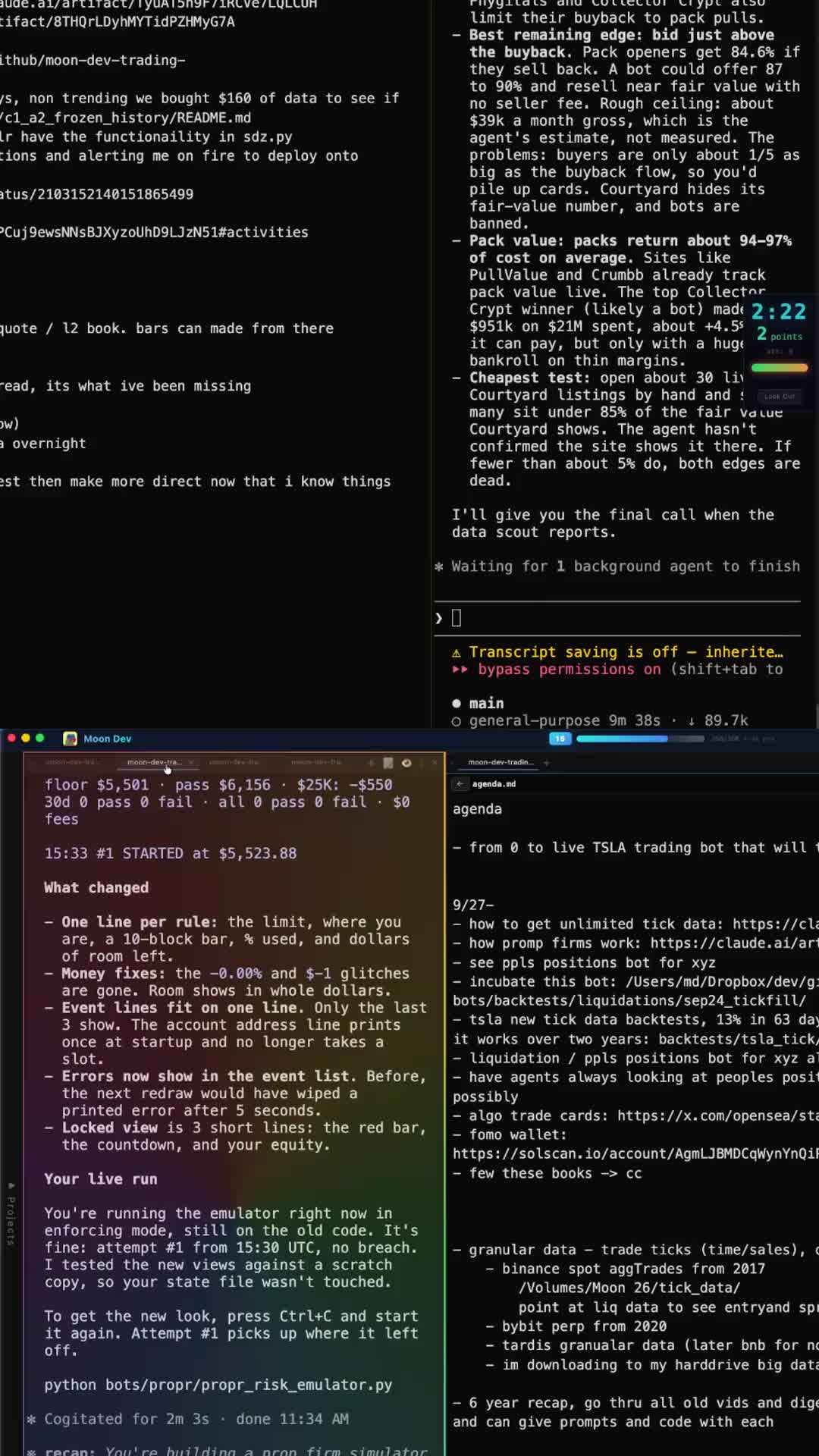Viewport: 819px width, 1456px height.
Task: Click the 2:22 timer display
Action: (x=779, y=312)
